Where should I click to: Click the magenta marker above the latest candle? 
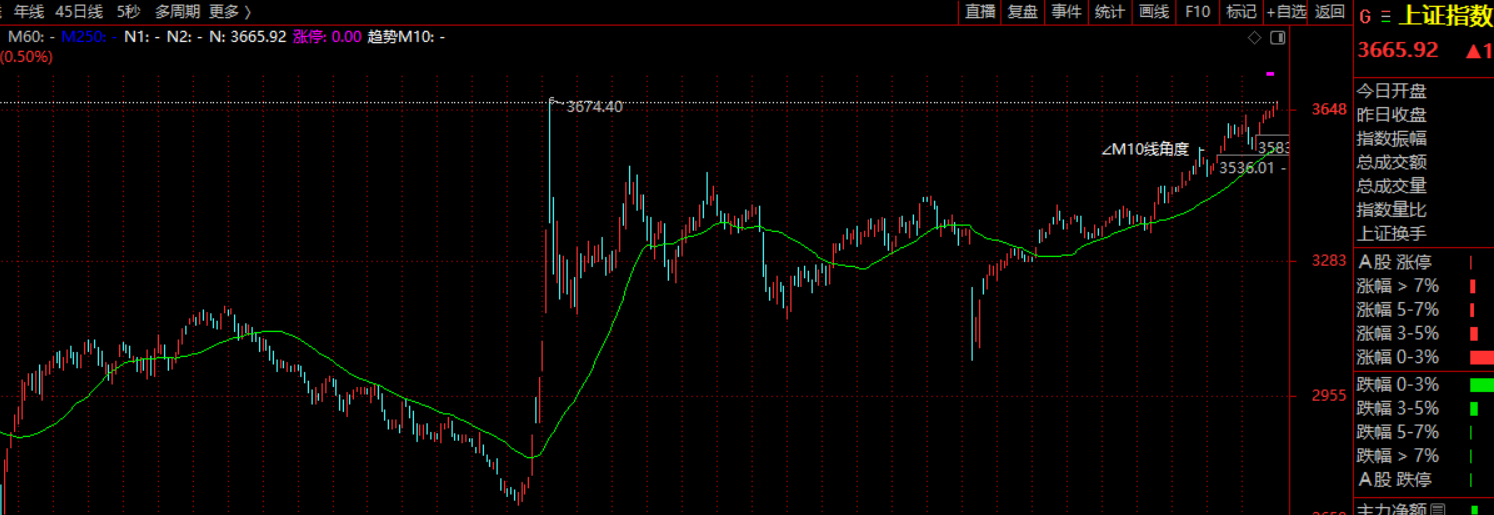coord(1270,73)
